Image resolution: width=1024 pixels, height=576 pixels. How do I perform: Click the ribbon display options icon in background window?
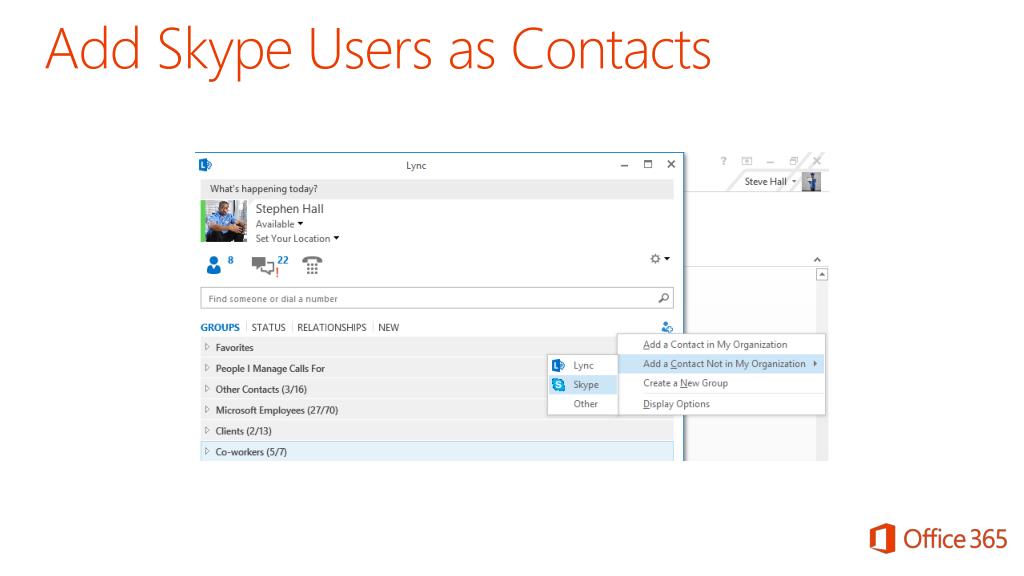click(x=746, y=161)
